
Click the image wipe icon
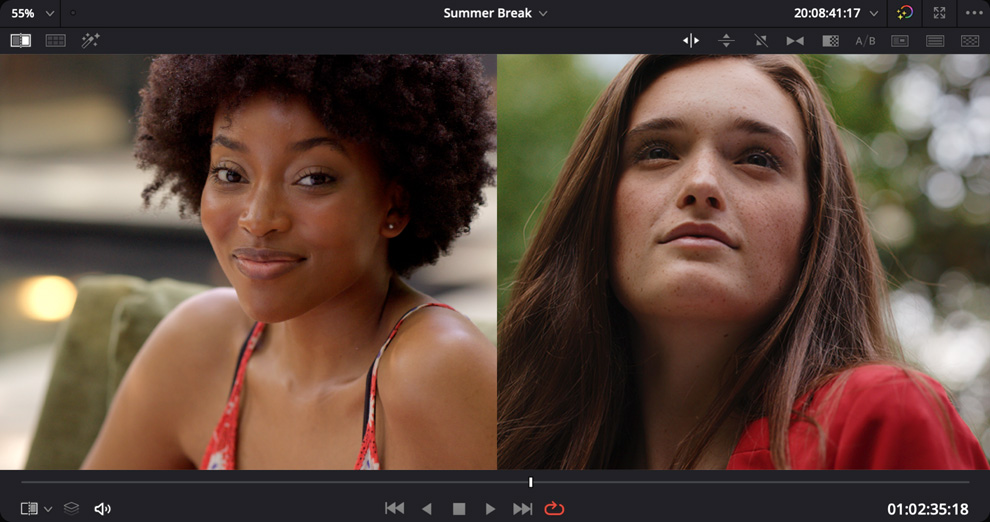coord(20,41)
